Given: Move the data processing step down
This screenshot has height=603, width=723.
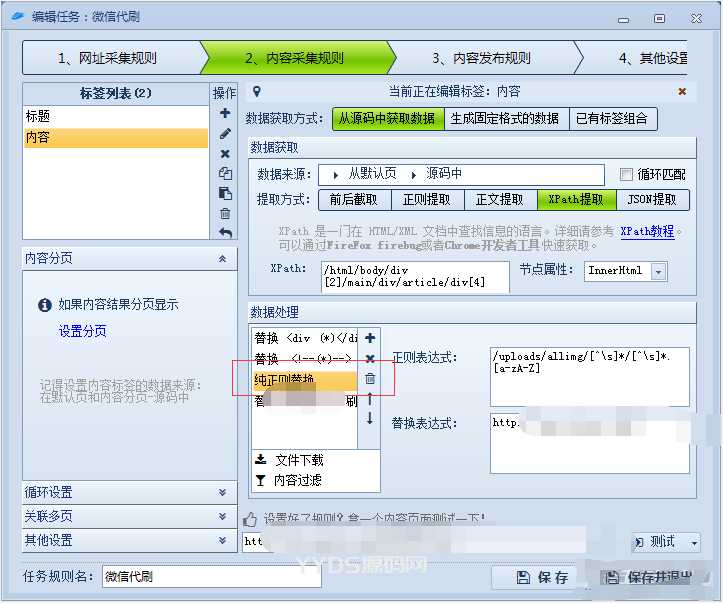Looking at the screenshot, I should pyautogui.click(x=370, y=418).
